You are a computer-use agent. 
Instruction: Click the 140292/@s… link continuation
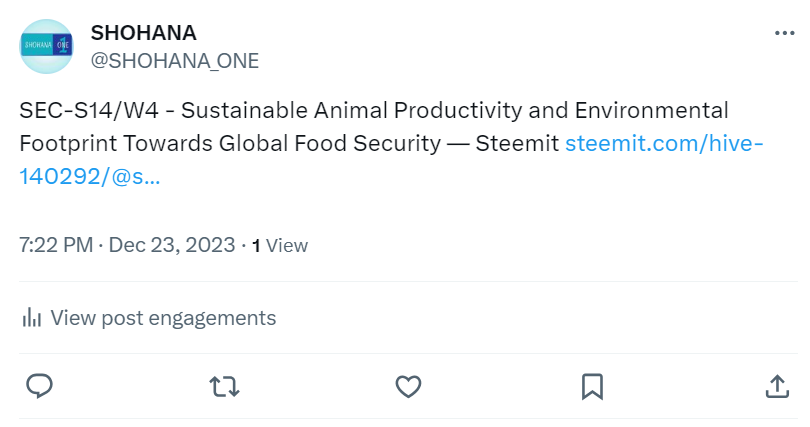90,177
